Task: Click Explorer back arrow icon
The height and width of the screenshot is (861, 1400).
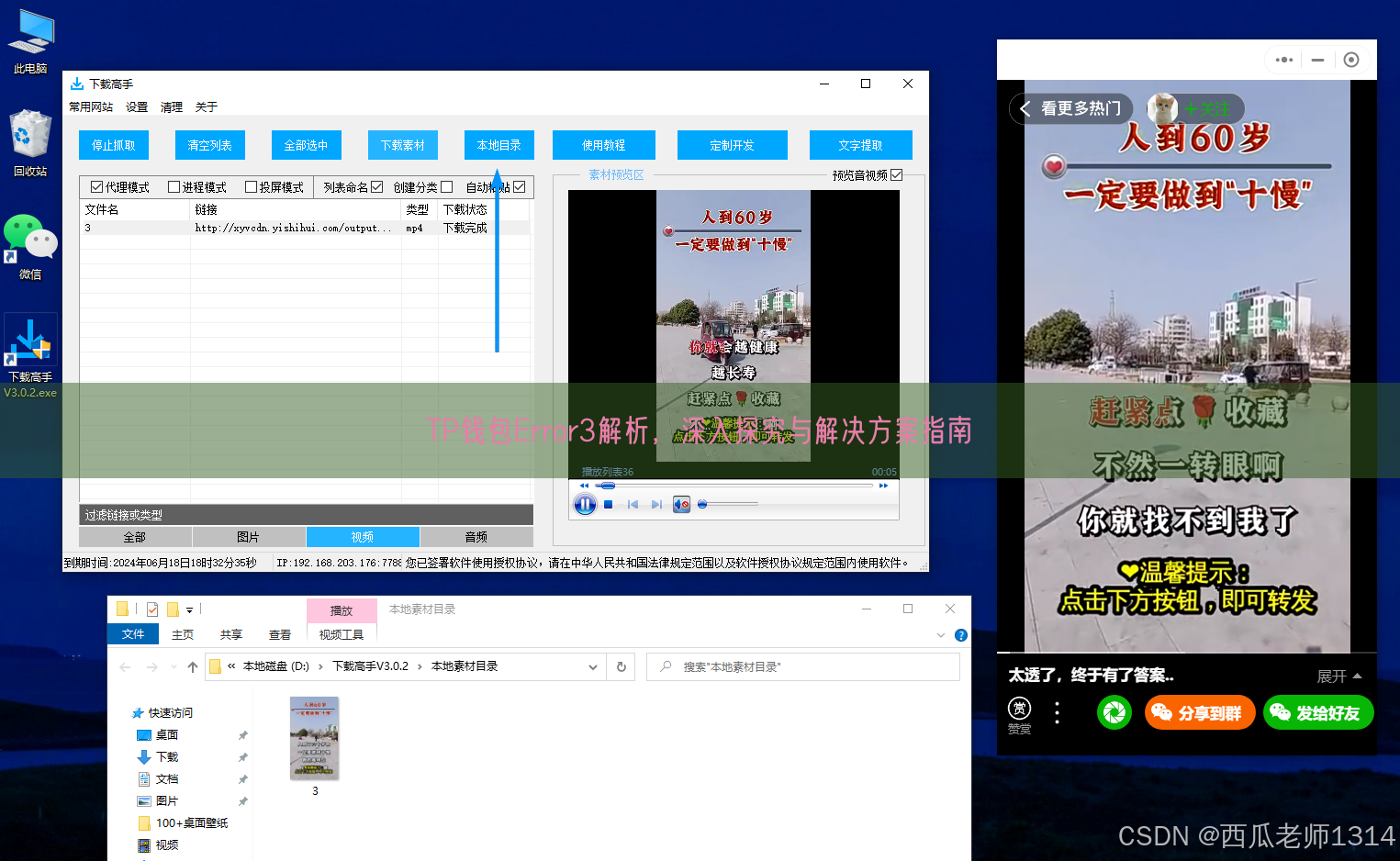Action: (126, 667)
